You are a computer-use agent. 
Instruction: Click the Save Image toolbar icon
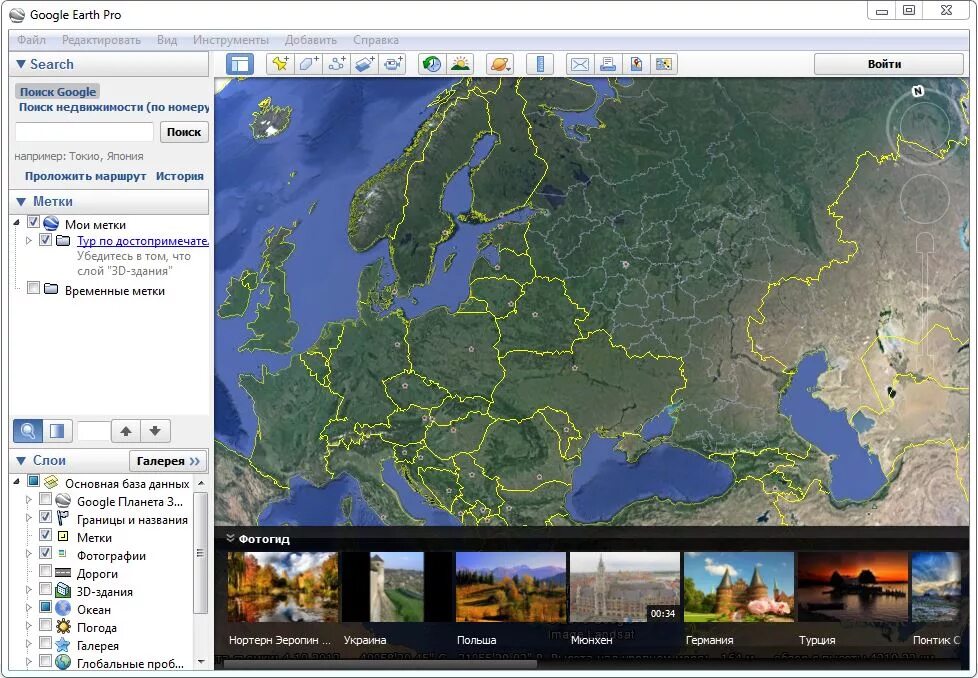tap(664, 64)
